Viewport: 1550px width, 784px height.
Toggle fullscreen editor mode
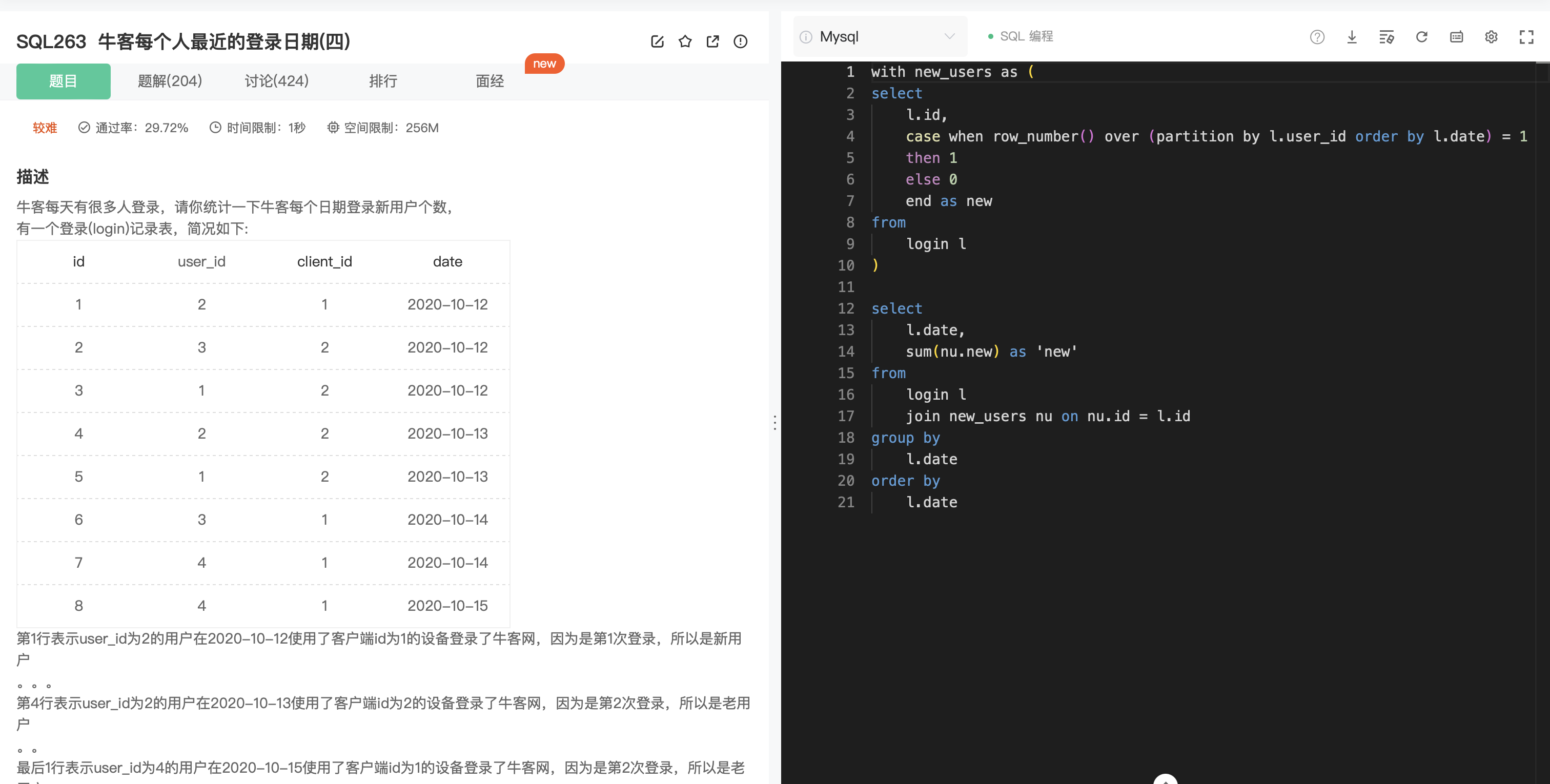[1526, 37]
